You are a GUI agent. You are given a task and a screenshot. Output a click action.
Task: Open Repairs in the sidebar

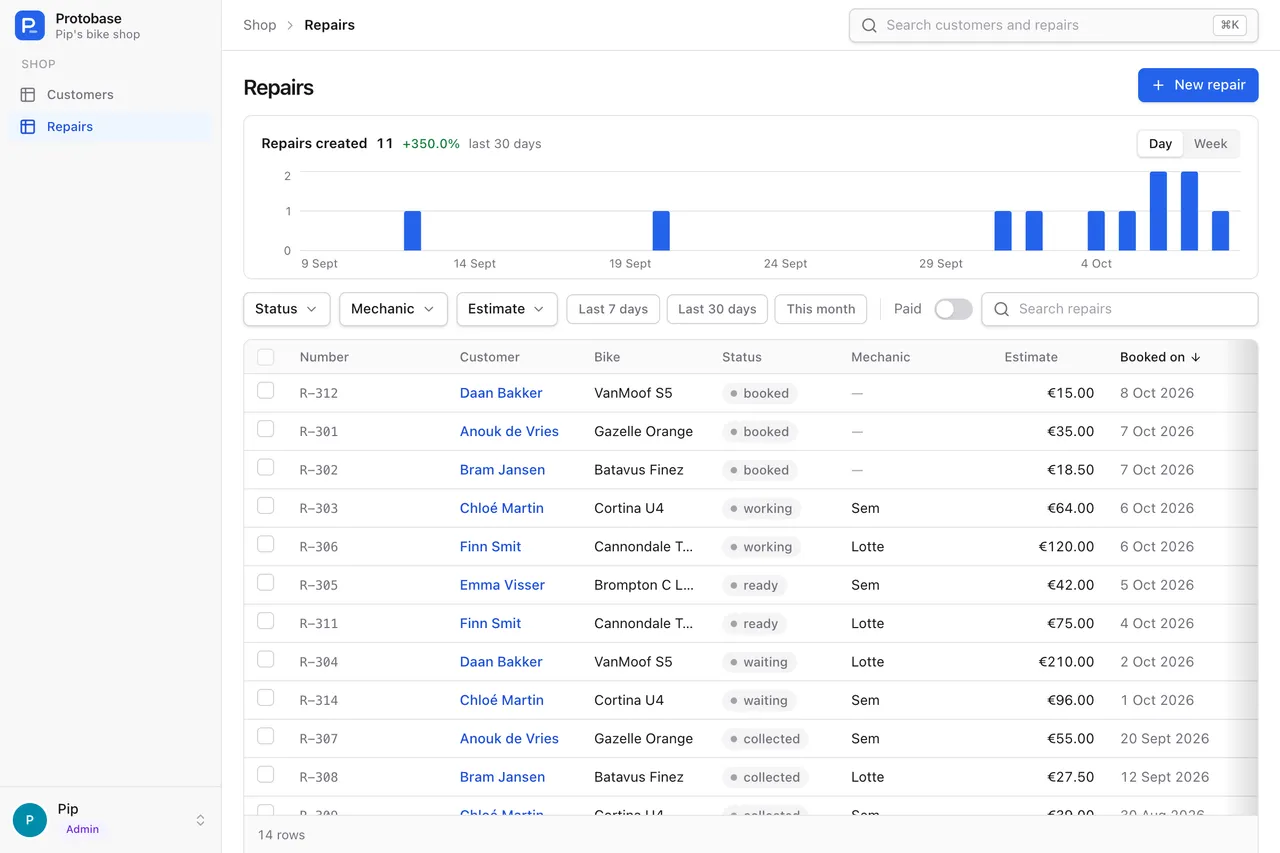[110, 127]
